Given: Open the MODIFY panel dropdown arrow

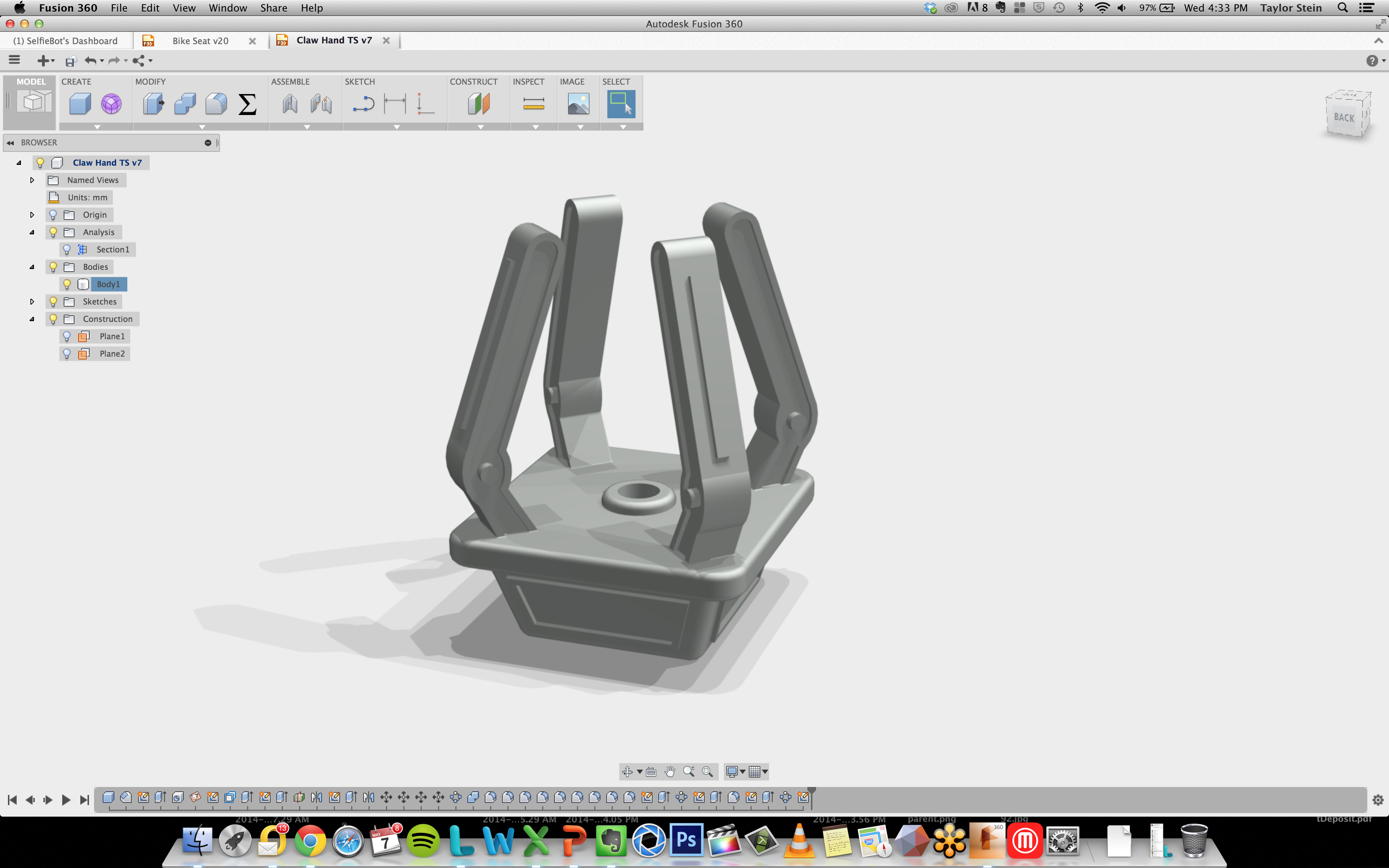Looking at the screenshot, I should click(201, 127).
